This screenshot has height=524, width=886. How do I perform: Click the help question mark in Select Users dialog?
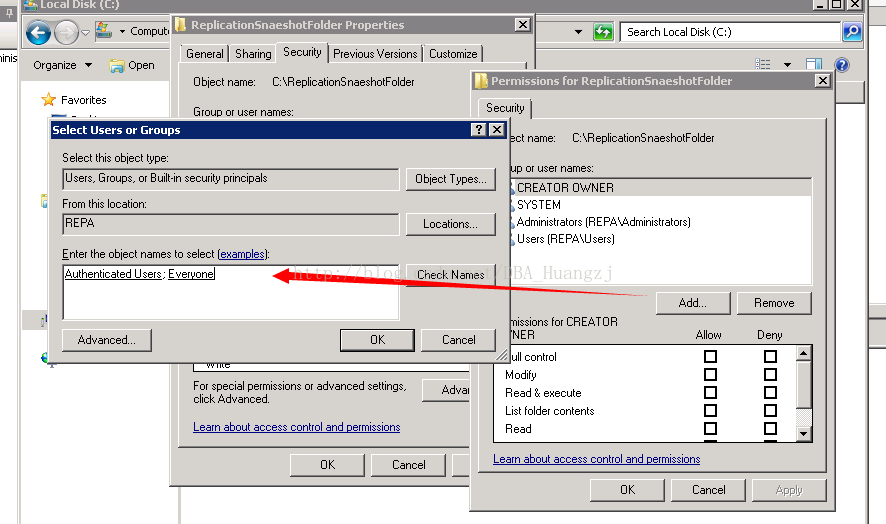pyautogui.click(x=479, y=129)
